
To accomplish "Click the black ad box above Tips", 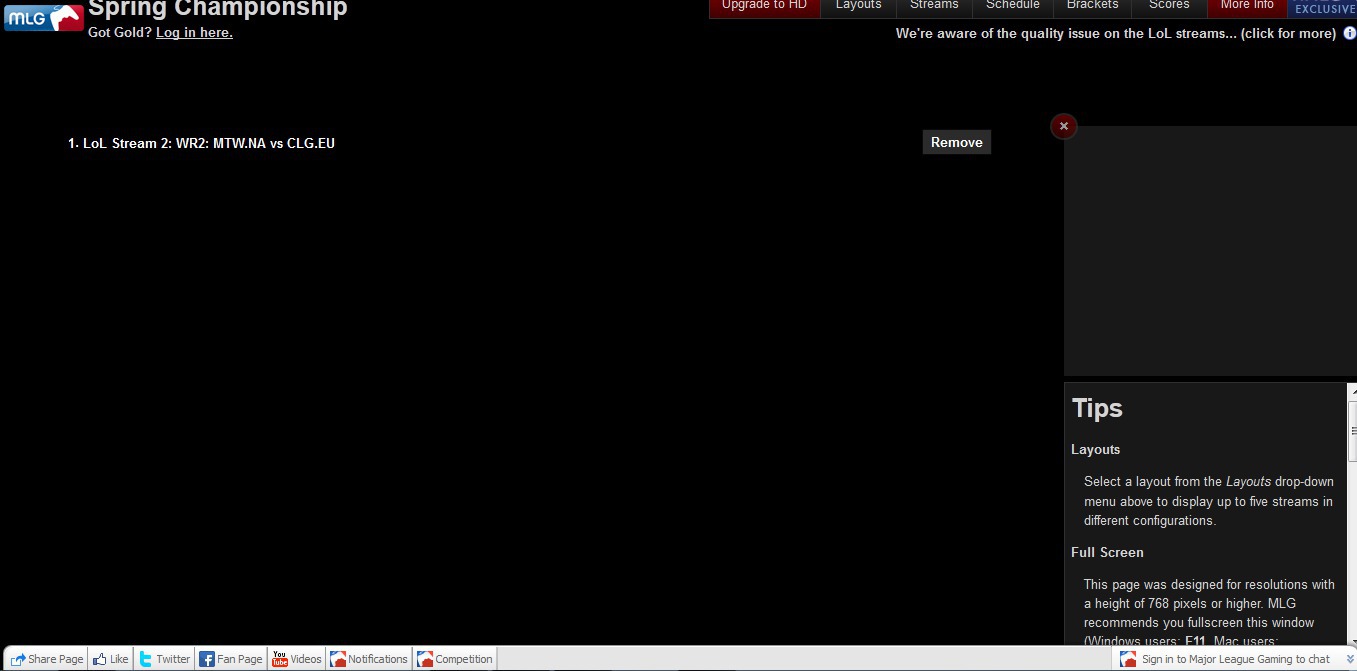I will pyautogui.click(x=1210, y=251).
